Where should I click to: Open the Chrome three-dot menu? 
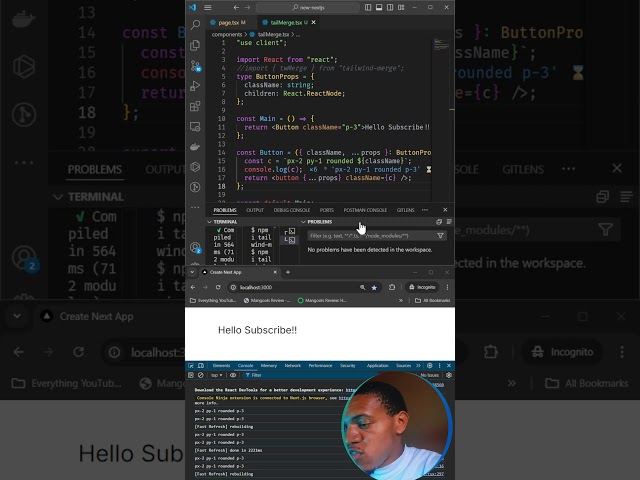point(447,288)
